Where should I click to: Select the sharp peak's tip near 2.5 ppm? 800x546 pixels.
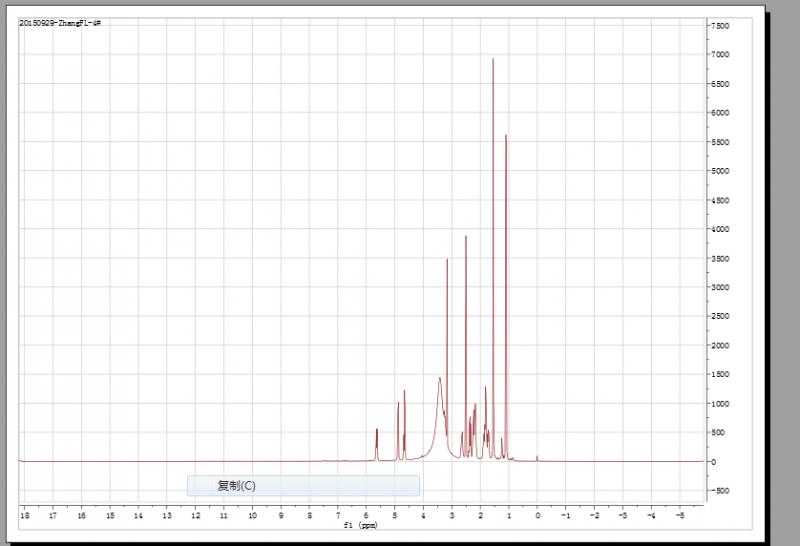pyautogui.click(x=466, y=237)
